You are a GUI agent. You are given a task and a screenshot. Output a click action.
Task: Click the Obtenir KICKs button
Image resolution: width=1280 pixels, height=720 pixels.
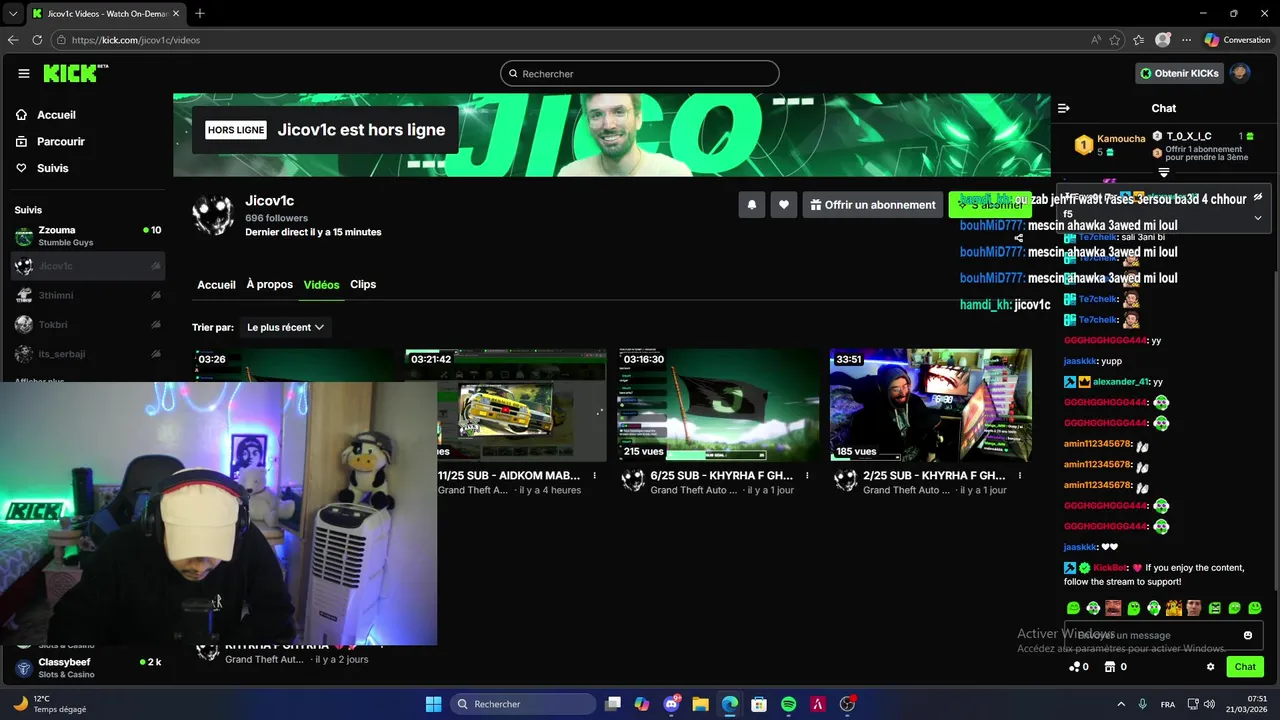(x=1180, y=73)
